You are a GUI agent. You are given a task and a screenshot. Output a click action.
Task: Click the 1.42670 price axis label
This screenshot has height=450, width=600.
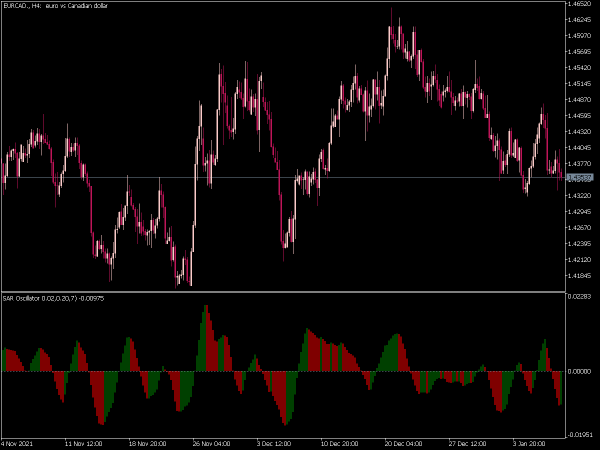pos(580,228)
